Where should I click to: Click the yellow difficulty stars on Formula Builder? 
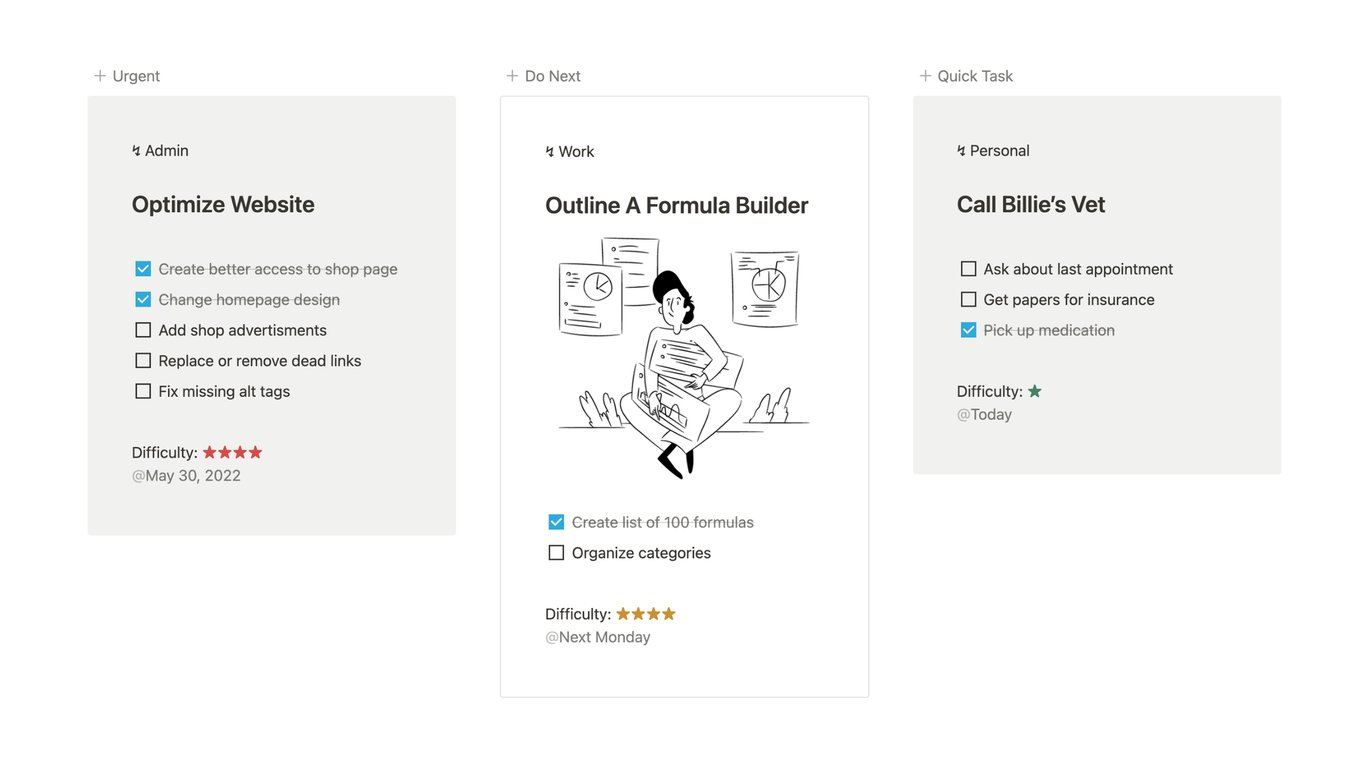(x=646, y=614)
